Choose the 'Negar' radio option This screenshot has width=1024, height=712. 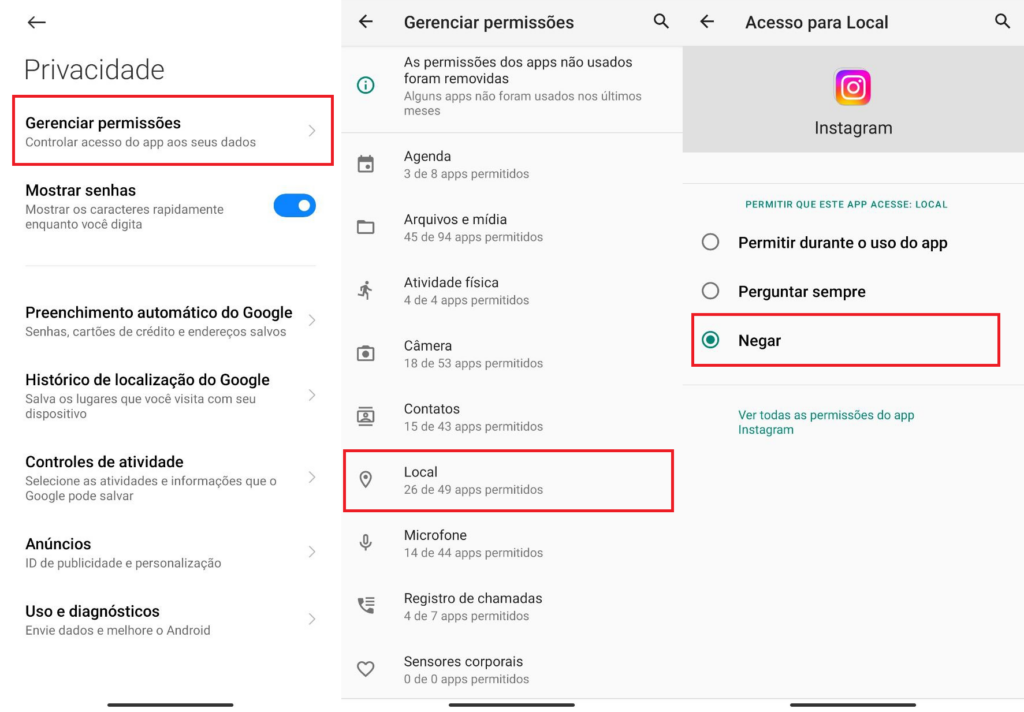[710, 340]
